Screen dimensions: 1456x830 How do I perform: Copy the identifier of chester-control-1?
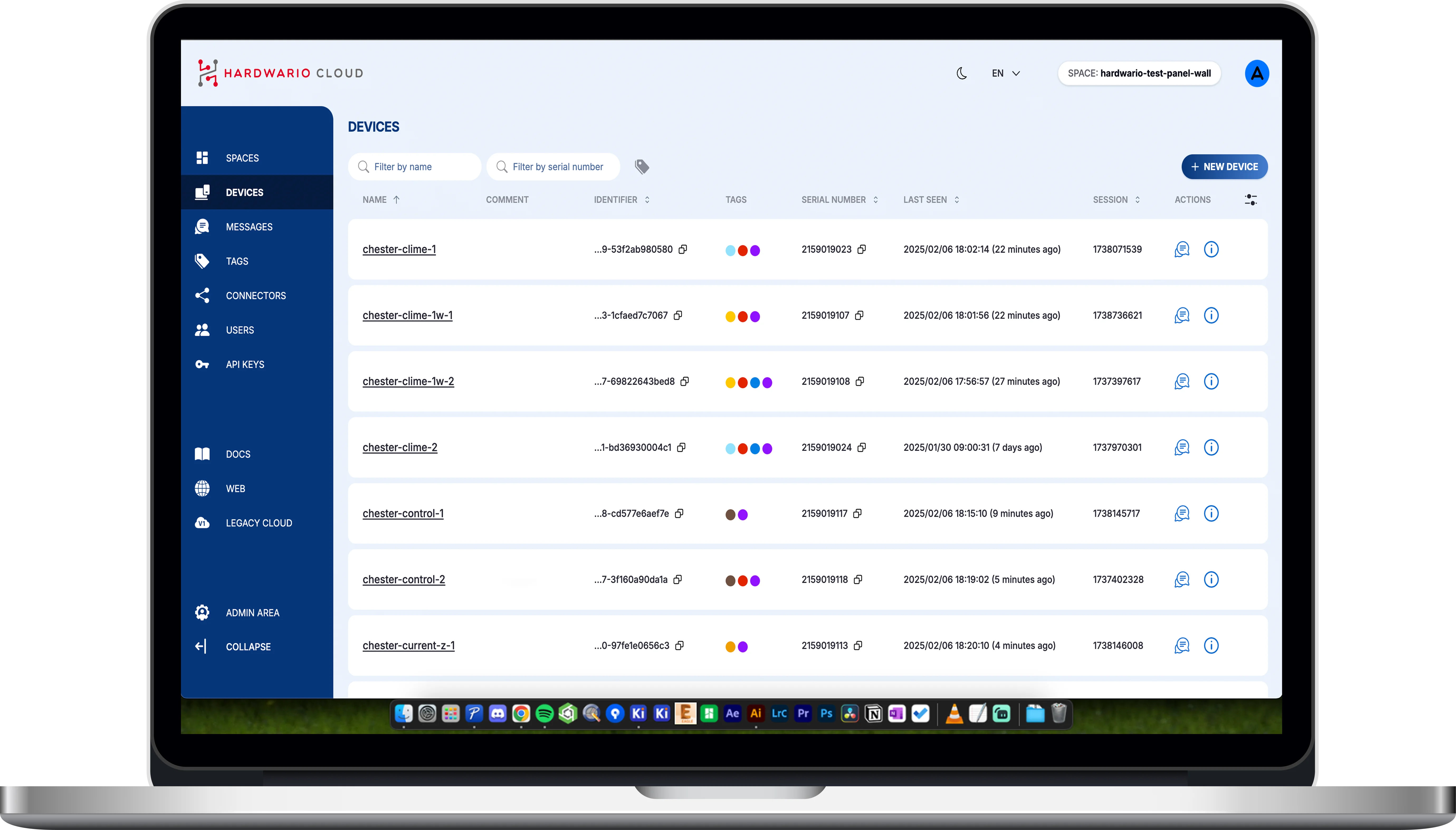[x=679, y=514]
